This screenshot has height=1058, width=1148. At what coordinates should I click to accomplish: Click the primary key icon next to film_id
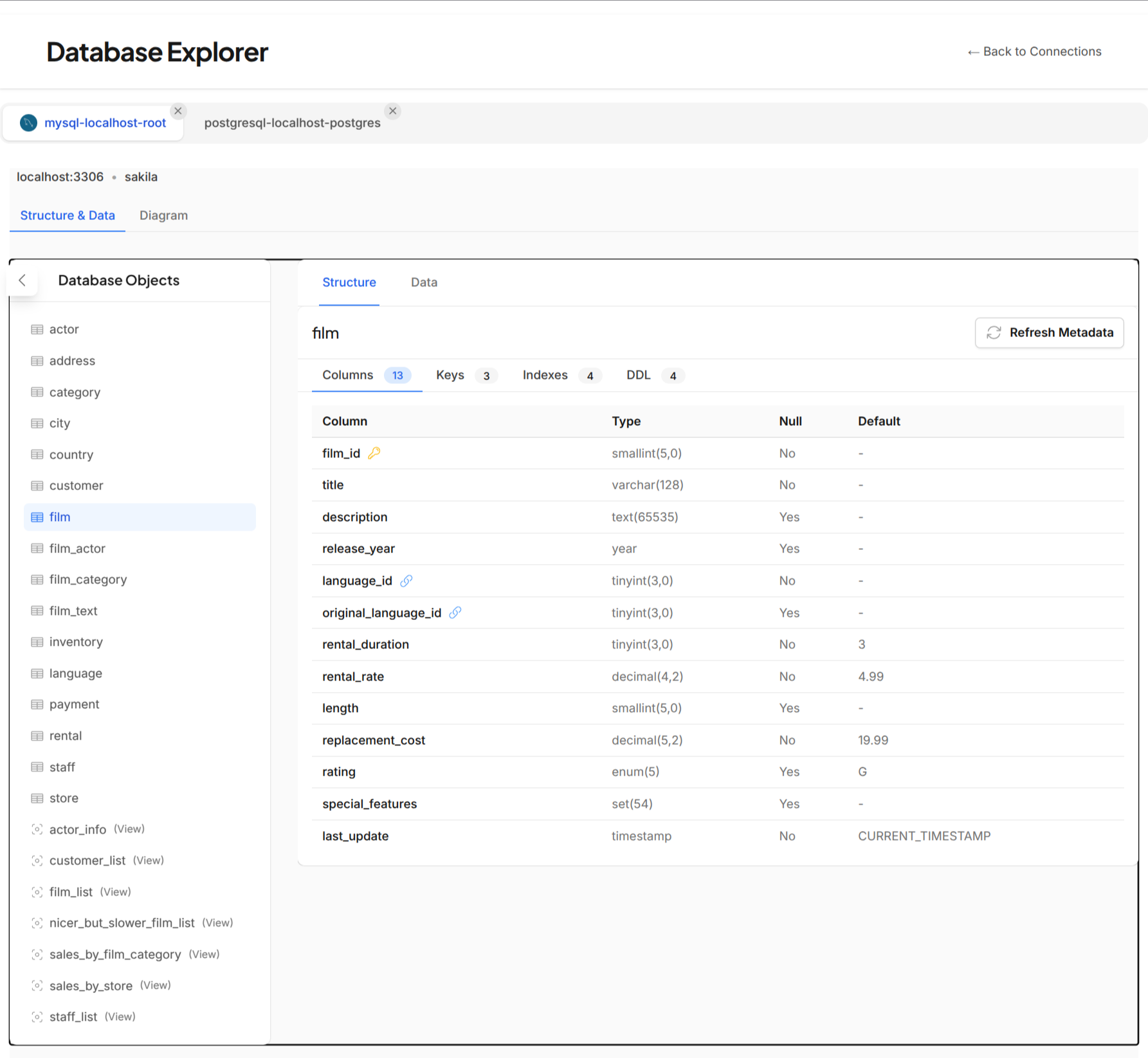pyautogui.click(x=374, y=453)
